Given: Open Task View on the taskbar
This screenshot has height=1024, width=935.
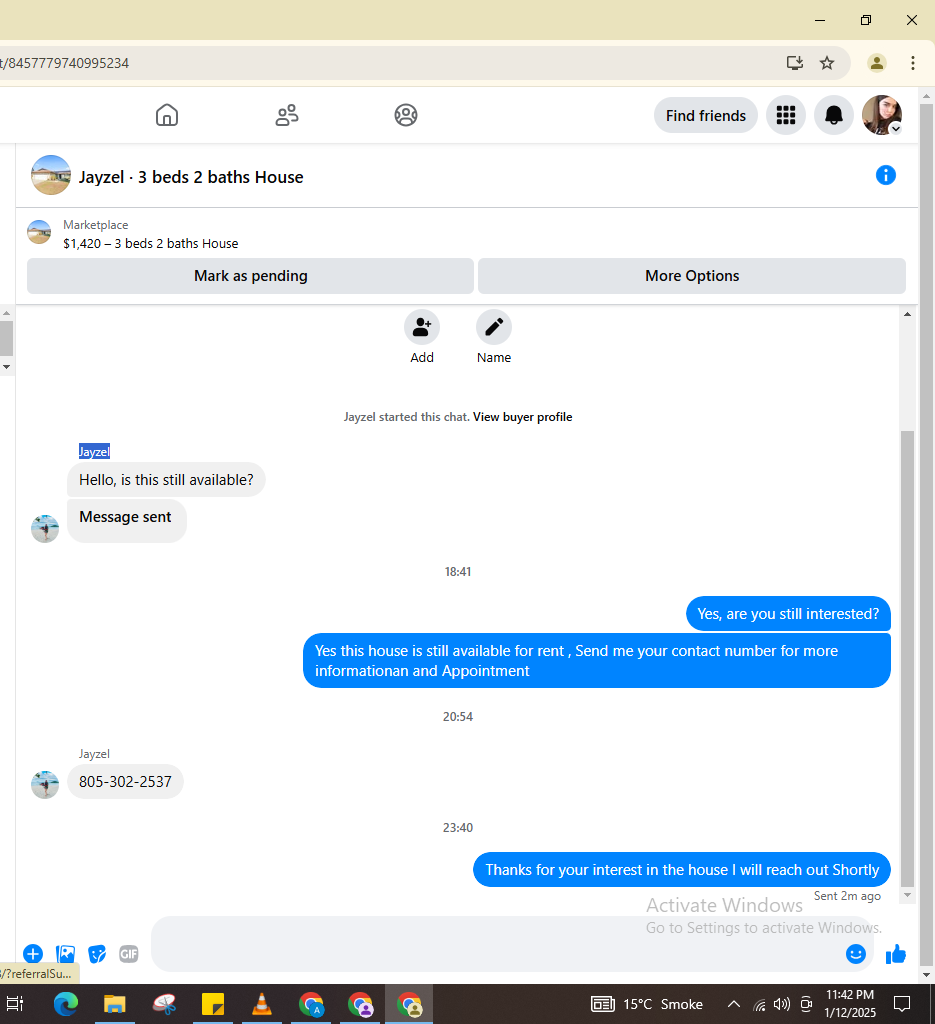Looking at the screenshot, I should (x=14, y=1004).
